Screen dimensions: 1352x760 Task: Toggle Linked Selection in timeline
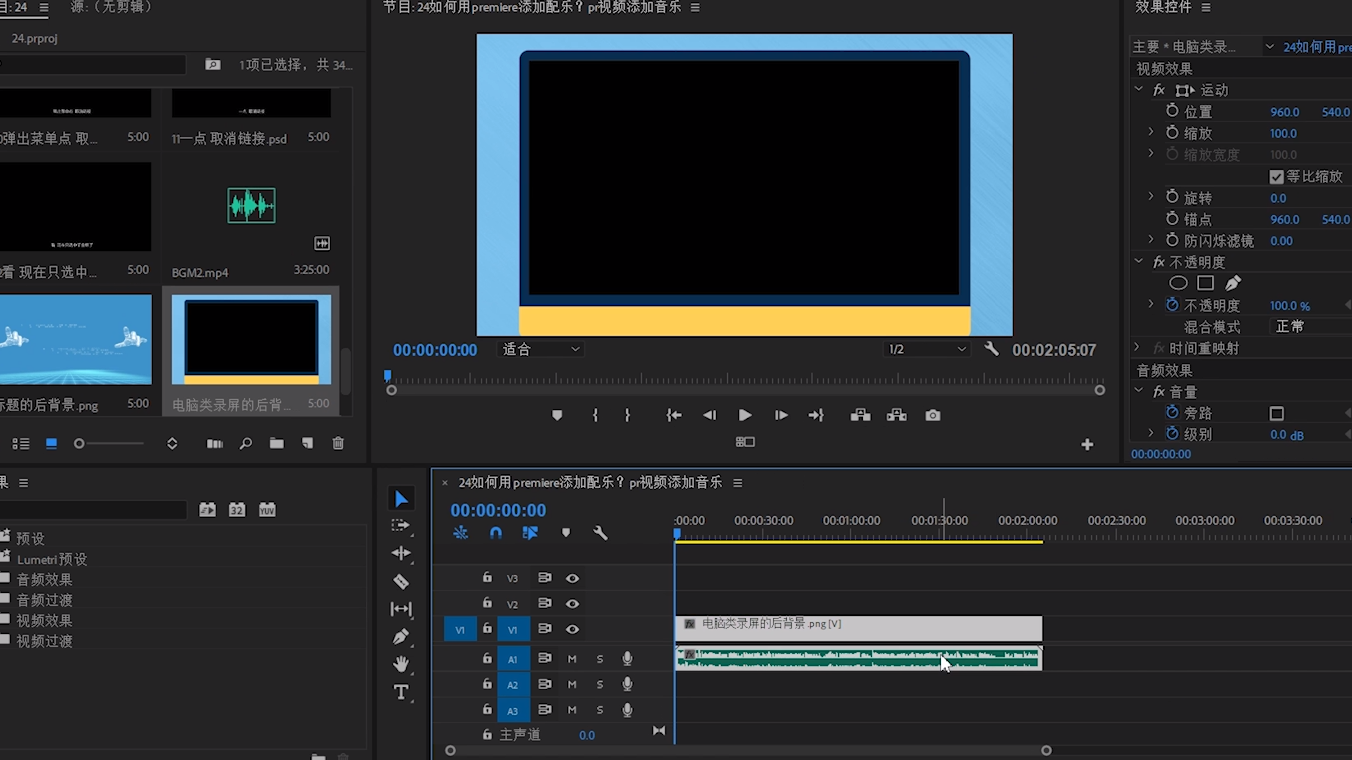[530, 533]
